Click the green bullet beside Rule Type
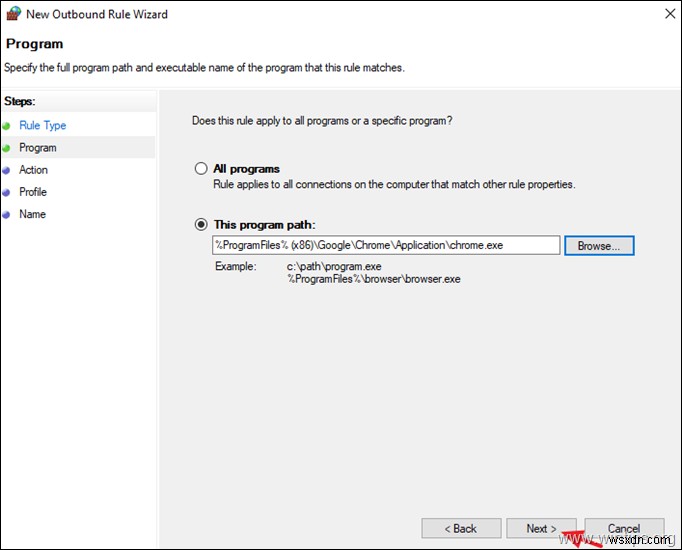This screenshot has height=550, width=682. [x=6, y=125]
